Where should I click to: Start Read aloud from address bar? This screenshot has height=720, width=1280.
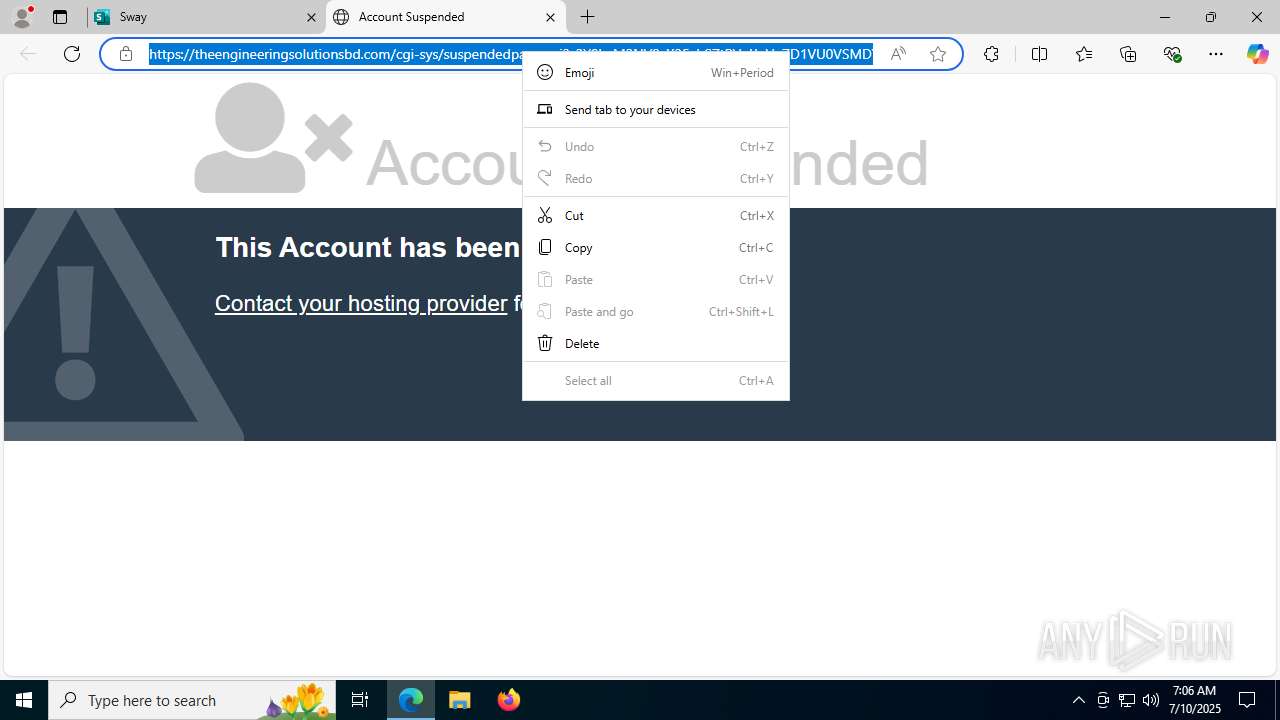898,54
